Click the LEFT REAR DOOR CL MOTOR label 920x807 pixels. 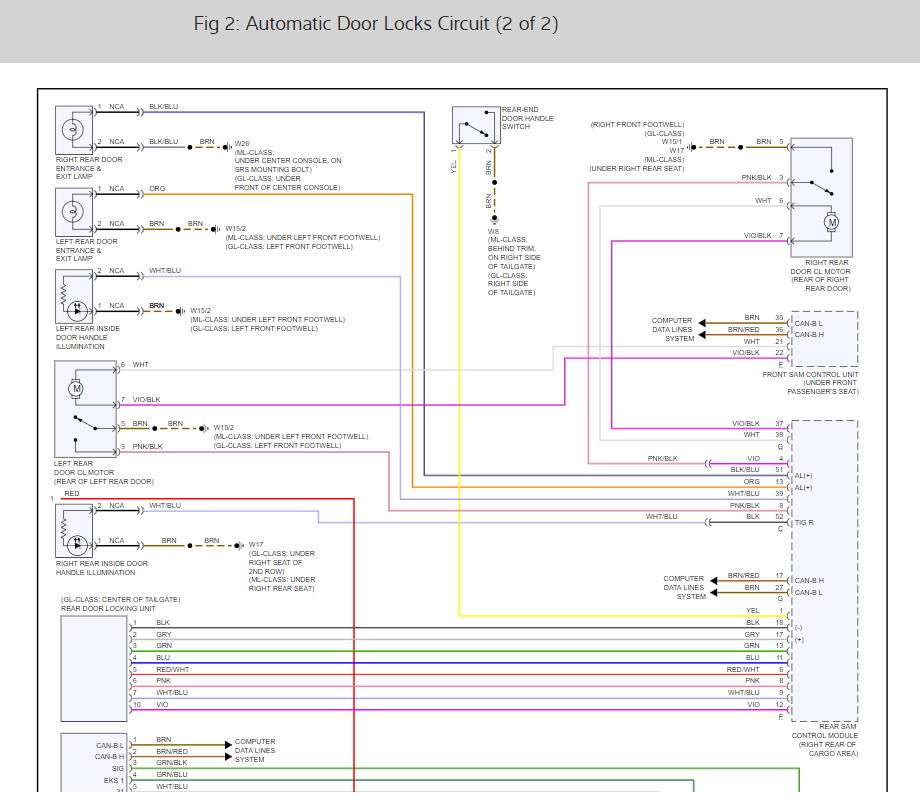(x=104, y=472)
